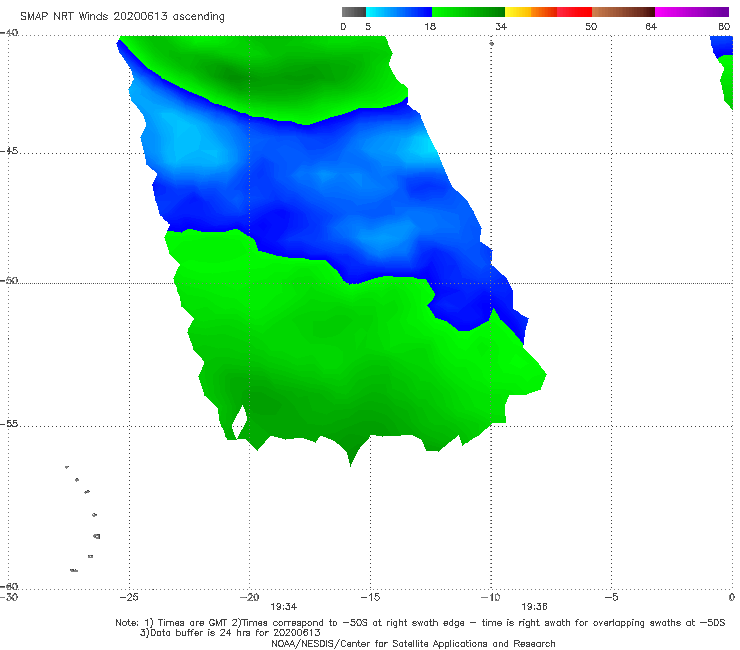The height and width of the screenshot is (650, 740).
Task: Click the brown segment of the color scale
Action: (623, 12)
